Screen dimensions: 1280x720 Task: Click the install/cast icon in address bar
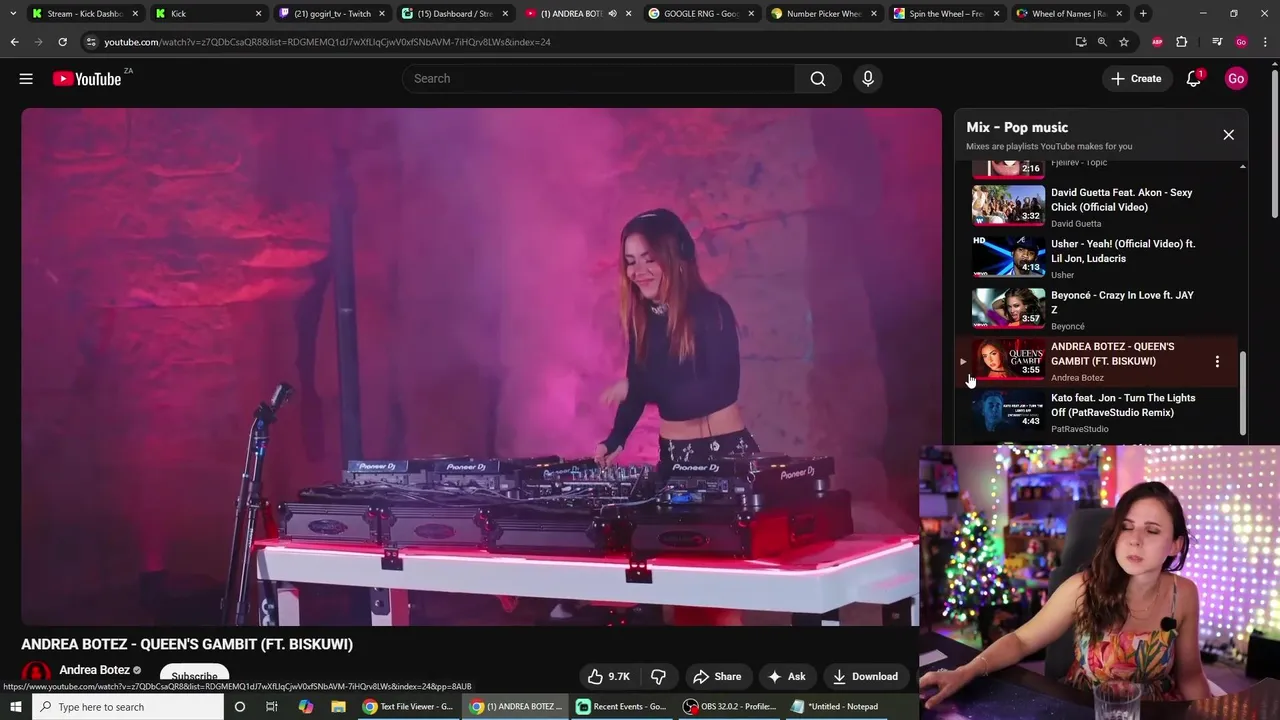pyautogui.click(x=1081, y=42)
